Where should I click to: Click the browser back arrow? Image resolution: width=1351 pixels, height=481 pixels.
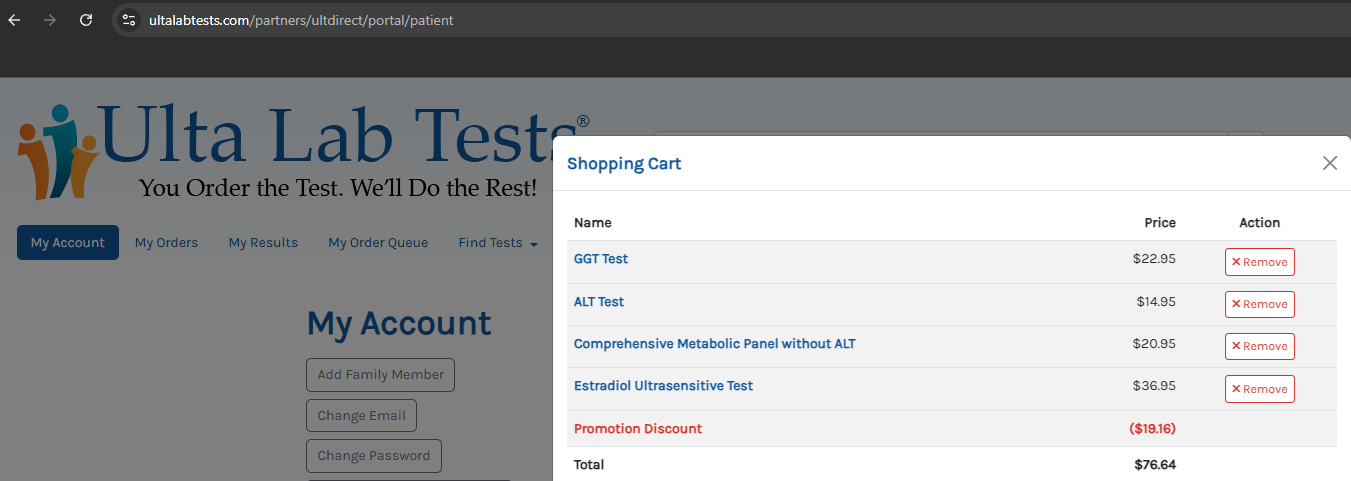click(14, 20)
